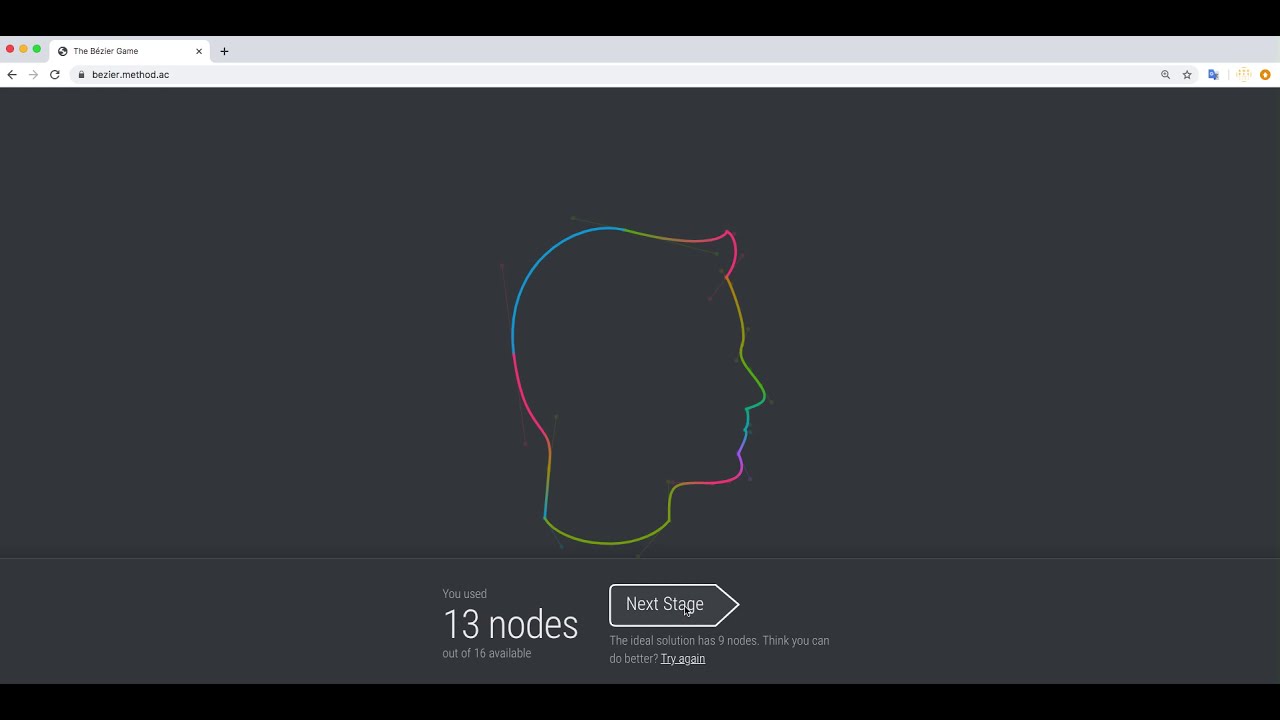
Task: Select The Bézier Game browser tab
Action: click(130, 51)
